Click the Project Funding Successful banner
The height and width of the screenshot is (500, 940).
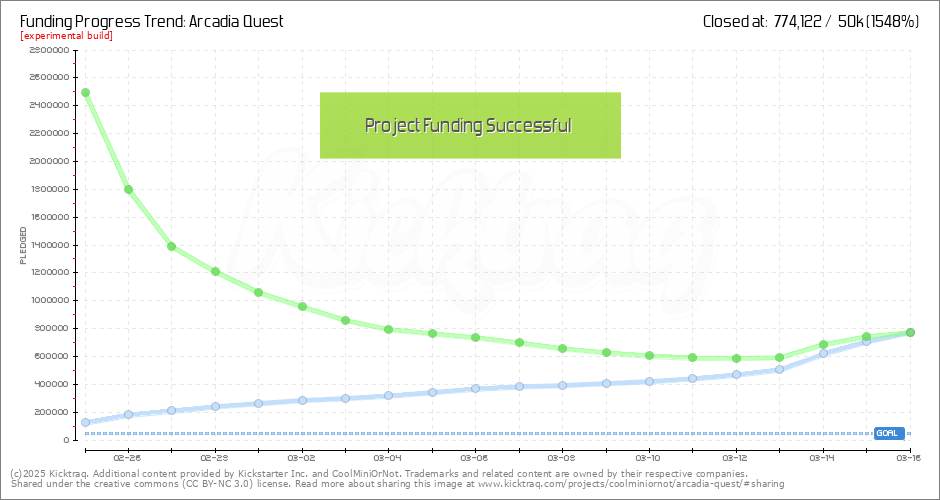[x=470, y=126]
